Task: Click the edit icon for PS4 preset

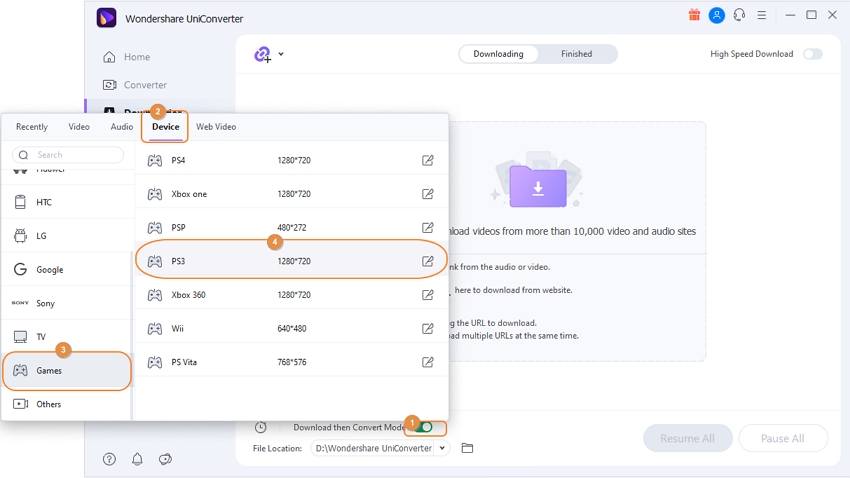Action: (x=428, y=160)
